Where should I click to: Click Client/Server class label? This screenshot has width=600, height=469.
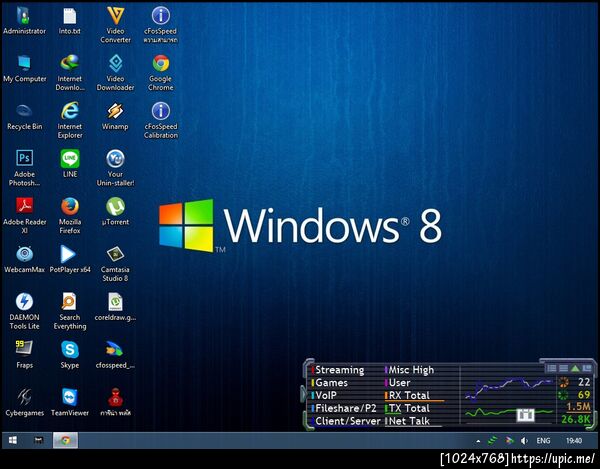point(348,421)
